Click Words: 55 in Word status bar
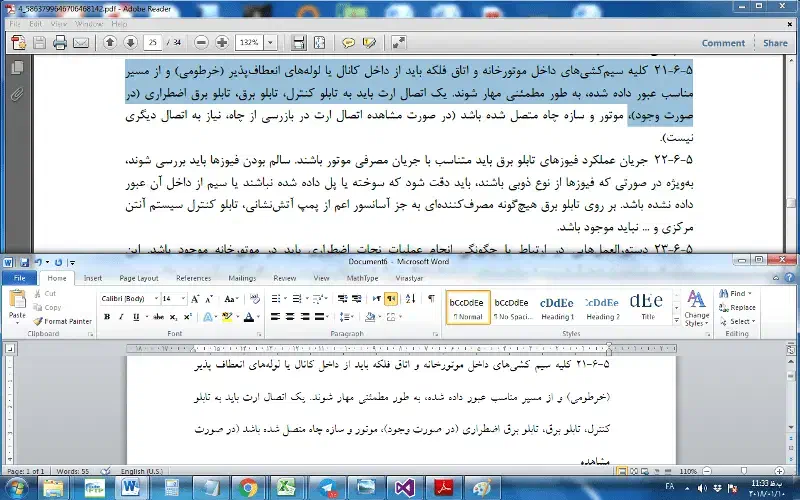Image resolution: width=800 pixels, height=500 pixels. pyautogui.click(x=72, y=471)
